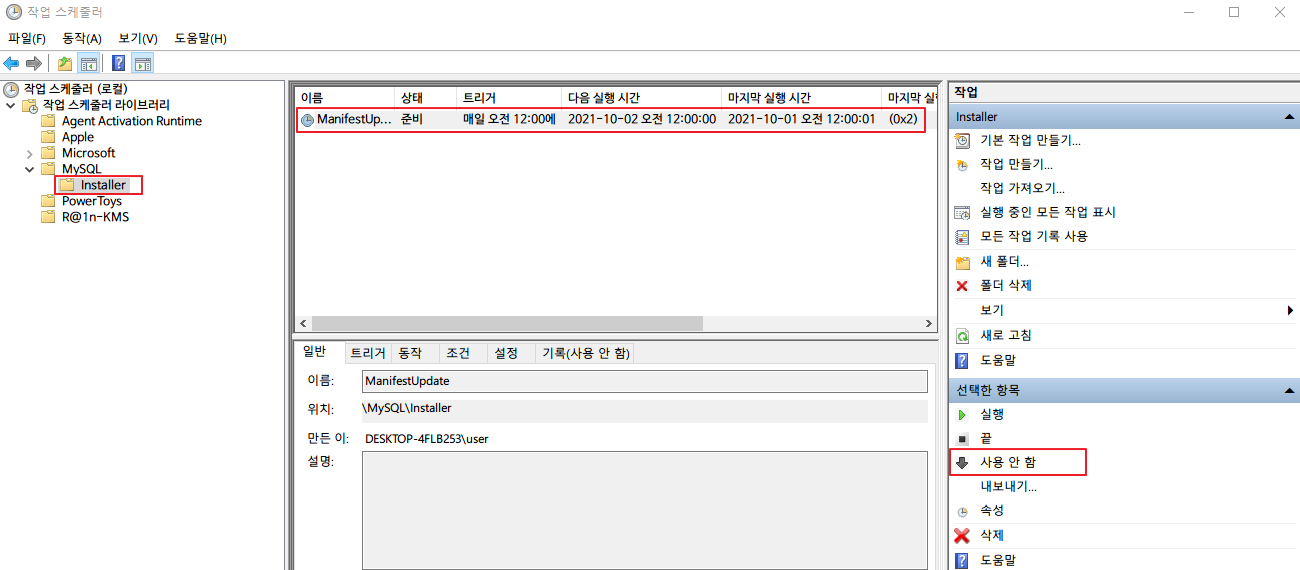
Task: Click the Forward arrow toolbar icon
Action: [x=34, y=63]
